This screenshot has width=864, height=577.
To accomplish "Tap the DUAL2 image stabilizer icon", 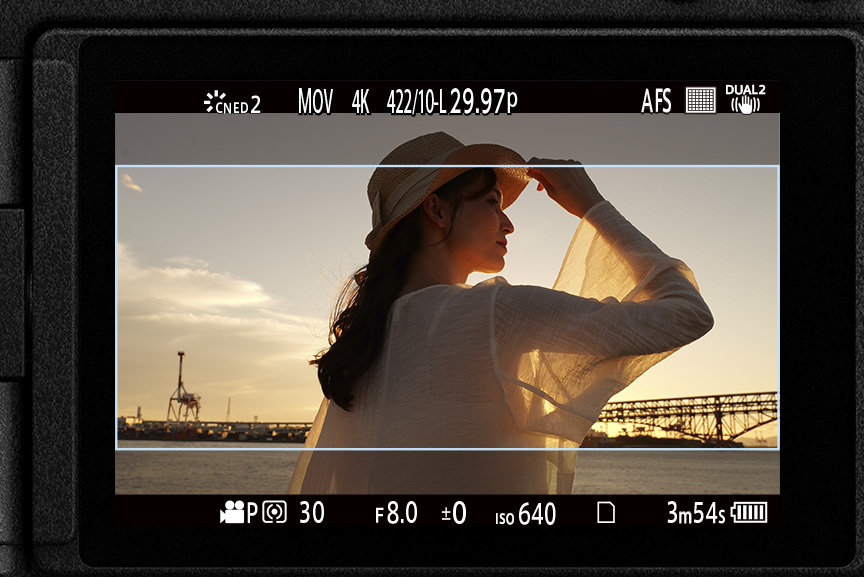I will [x=745, y=99].
